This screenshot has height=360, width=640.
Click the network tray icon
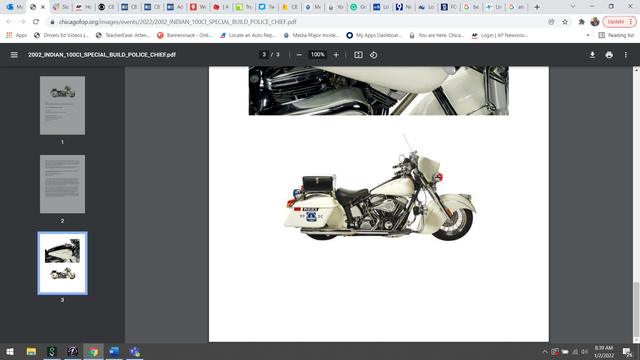pos(575,351)
